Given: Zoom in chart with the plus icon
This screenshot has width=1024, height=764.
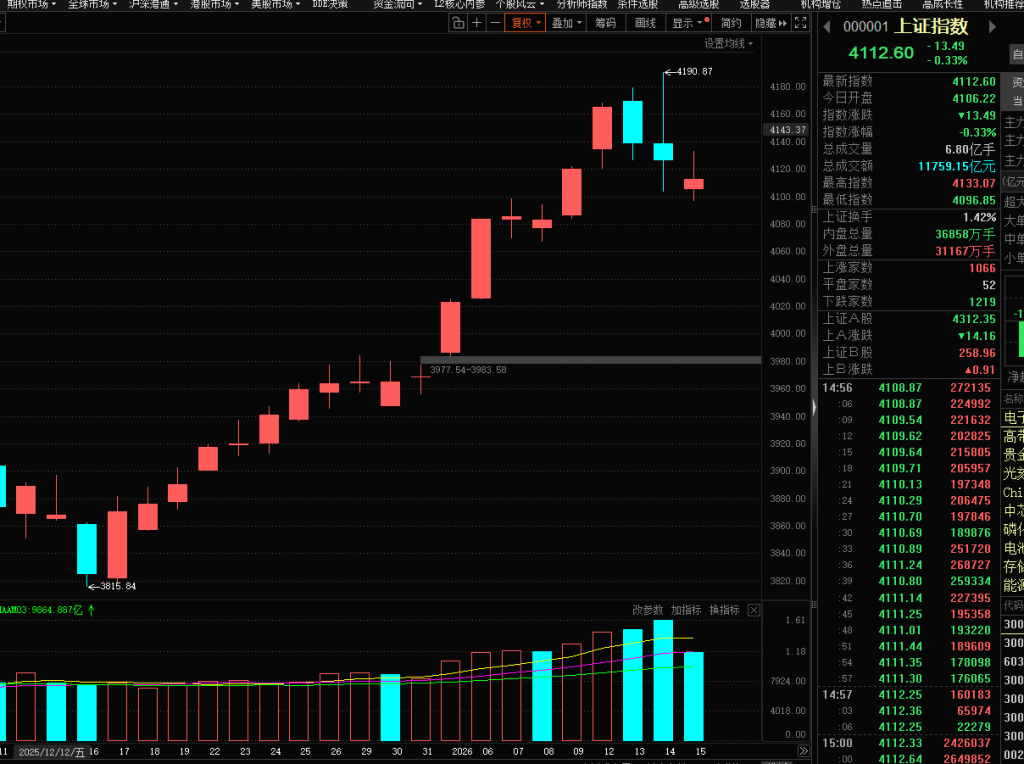Looking at the screenshot, I should coord(476,22).
